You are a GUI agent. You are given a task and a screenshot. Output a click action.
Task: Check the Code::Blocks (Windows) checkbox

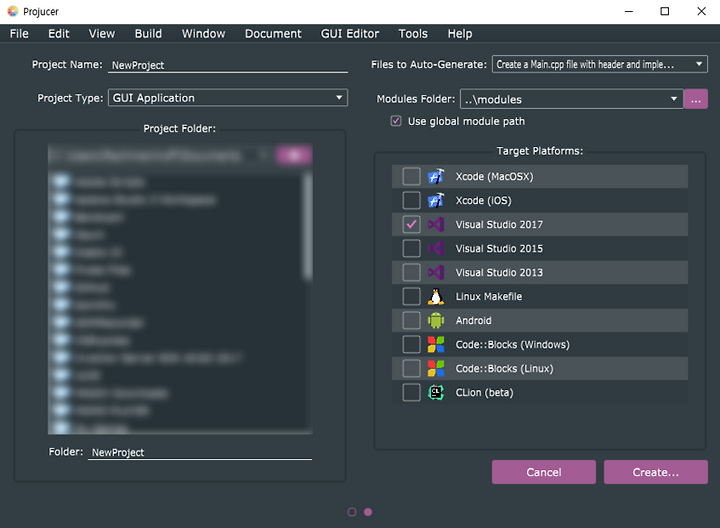pos(411,344)
